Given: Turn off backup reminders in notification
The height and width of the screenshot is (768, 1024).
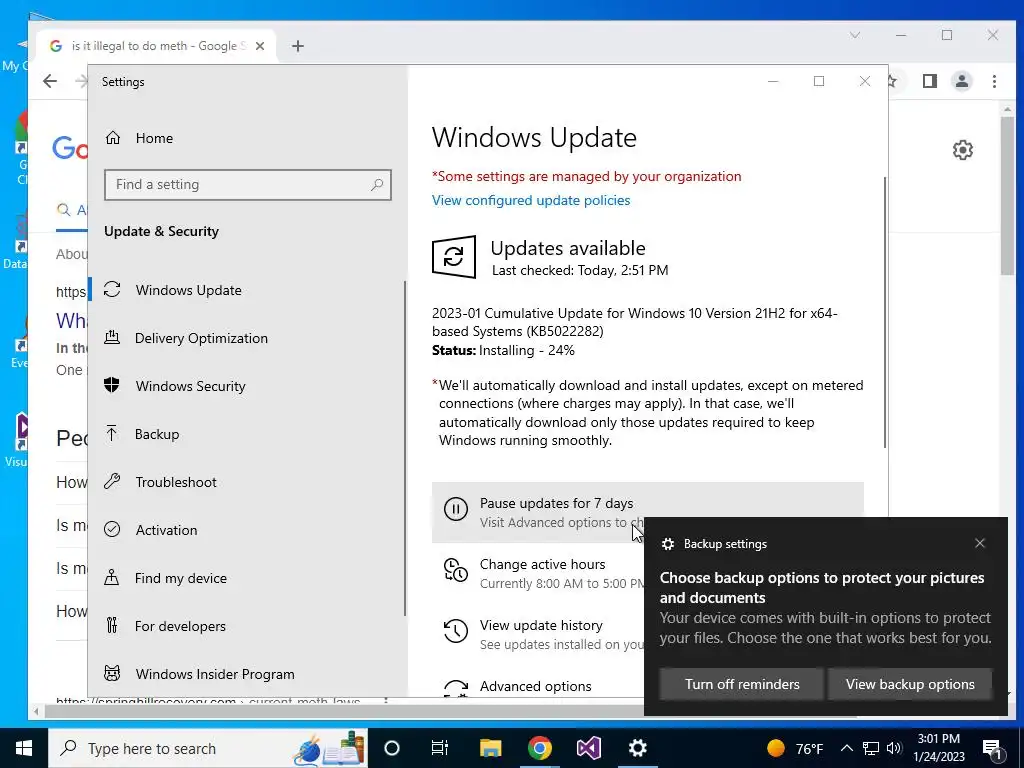Looking at the screenshot, I should (742, 684).
